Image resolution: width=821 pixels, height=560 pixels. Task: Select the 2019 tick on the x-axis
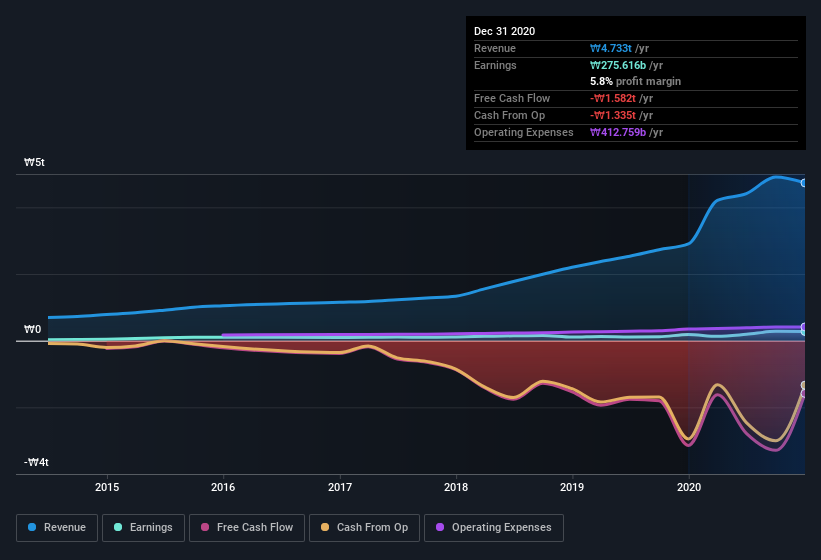tap(572, 487)
